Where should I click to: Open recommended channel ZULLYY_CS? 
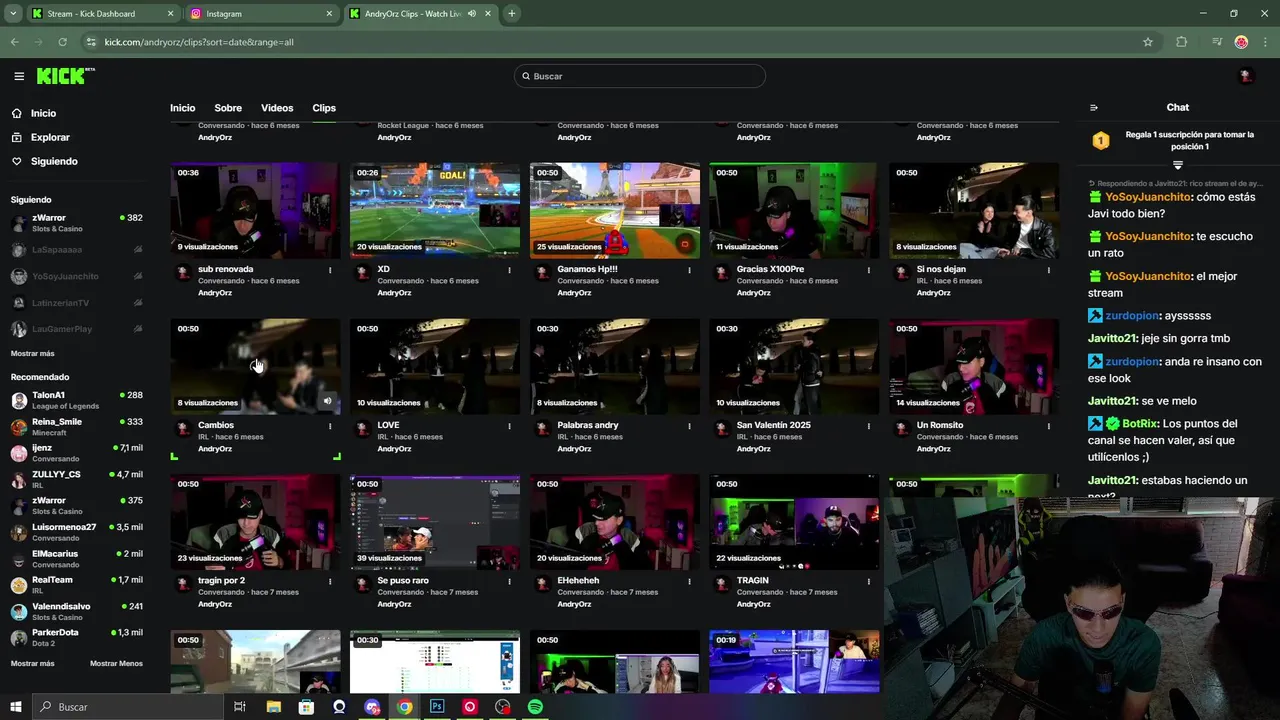tap(77, 480)
